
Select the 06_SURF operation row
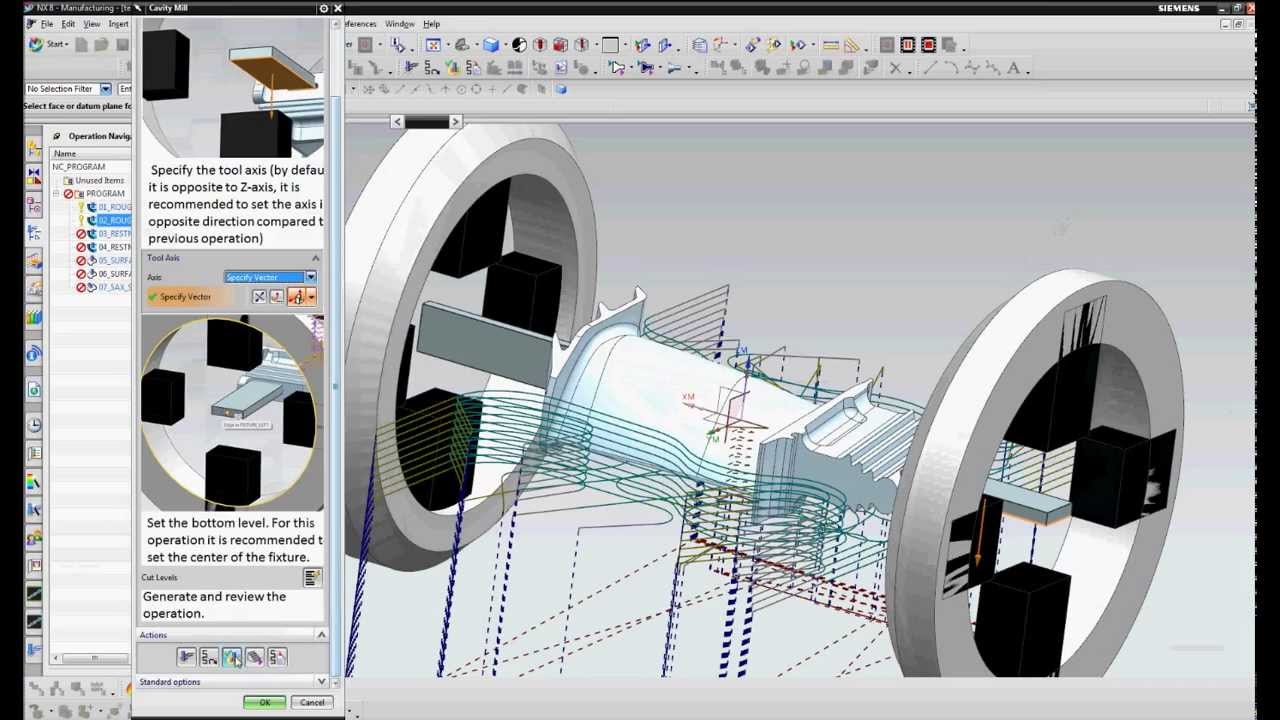pyautogui.click(x=104, y=274)
